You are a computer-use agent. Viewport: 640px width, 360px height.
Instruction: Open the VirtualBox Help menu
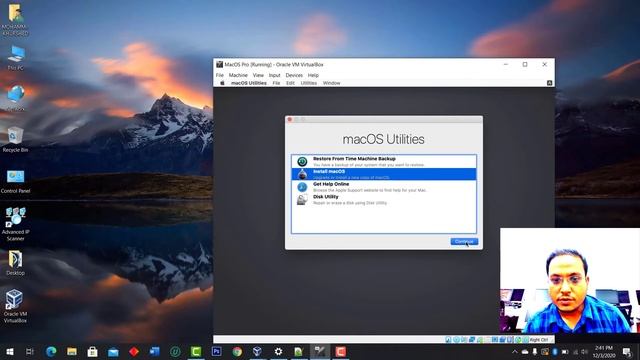(313, 75)
